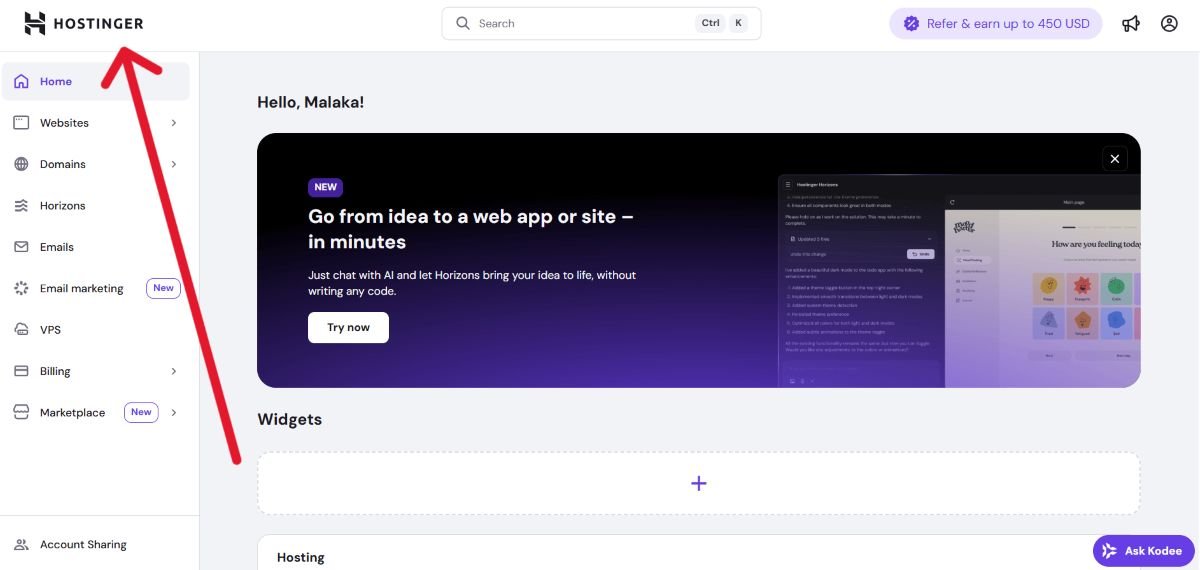The image size is (1200, 570).
Task: Click the banner headline about web app
Action: [x=471, y=228]
